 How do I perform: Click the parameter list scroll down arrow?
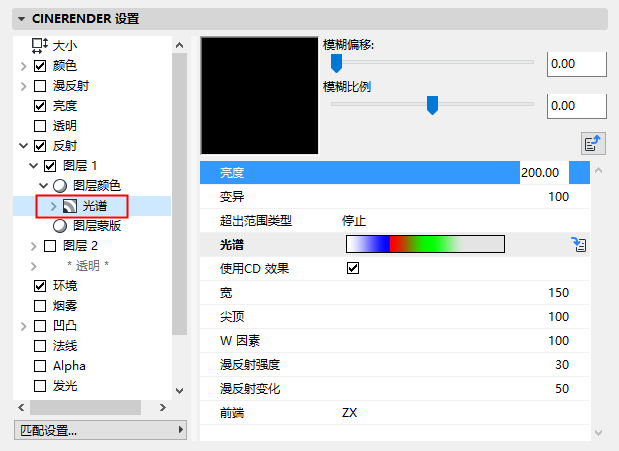pyautogui.click(x=598, y=433)
